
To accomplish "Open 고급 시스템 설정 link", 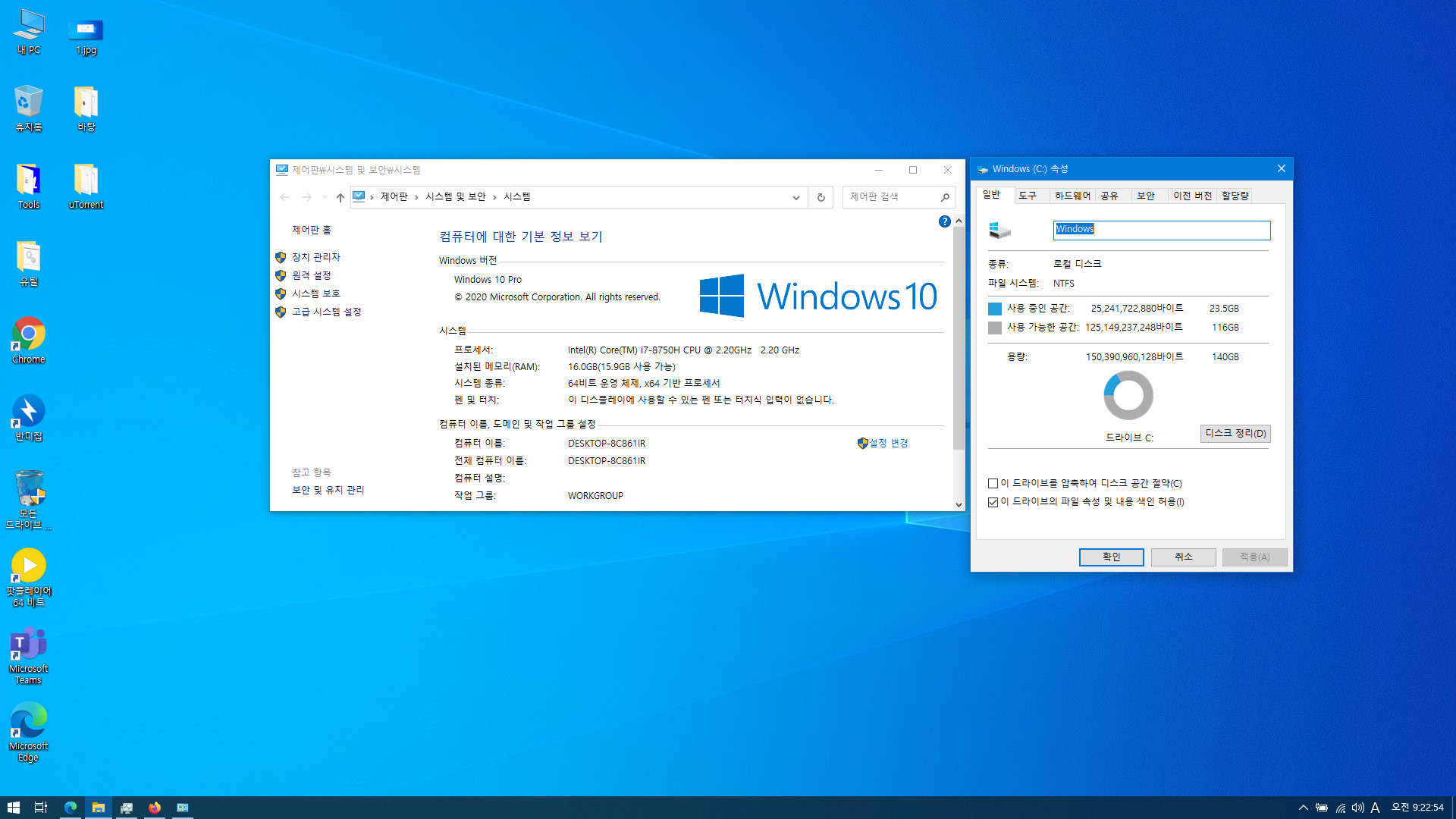I will point(326,312).
